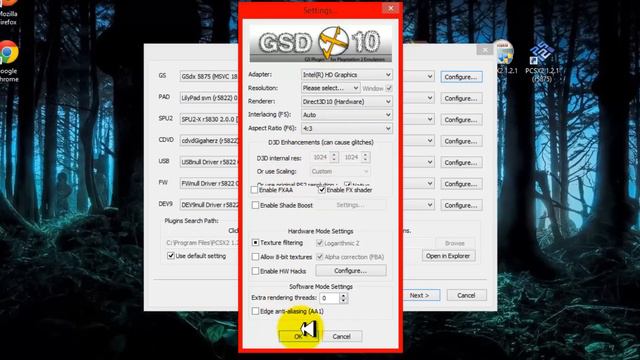Click the plugins path C:\Program Files field

[202, 243]
